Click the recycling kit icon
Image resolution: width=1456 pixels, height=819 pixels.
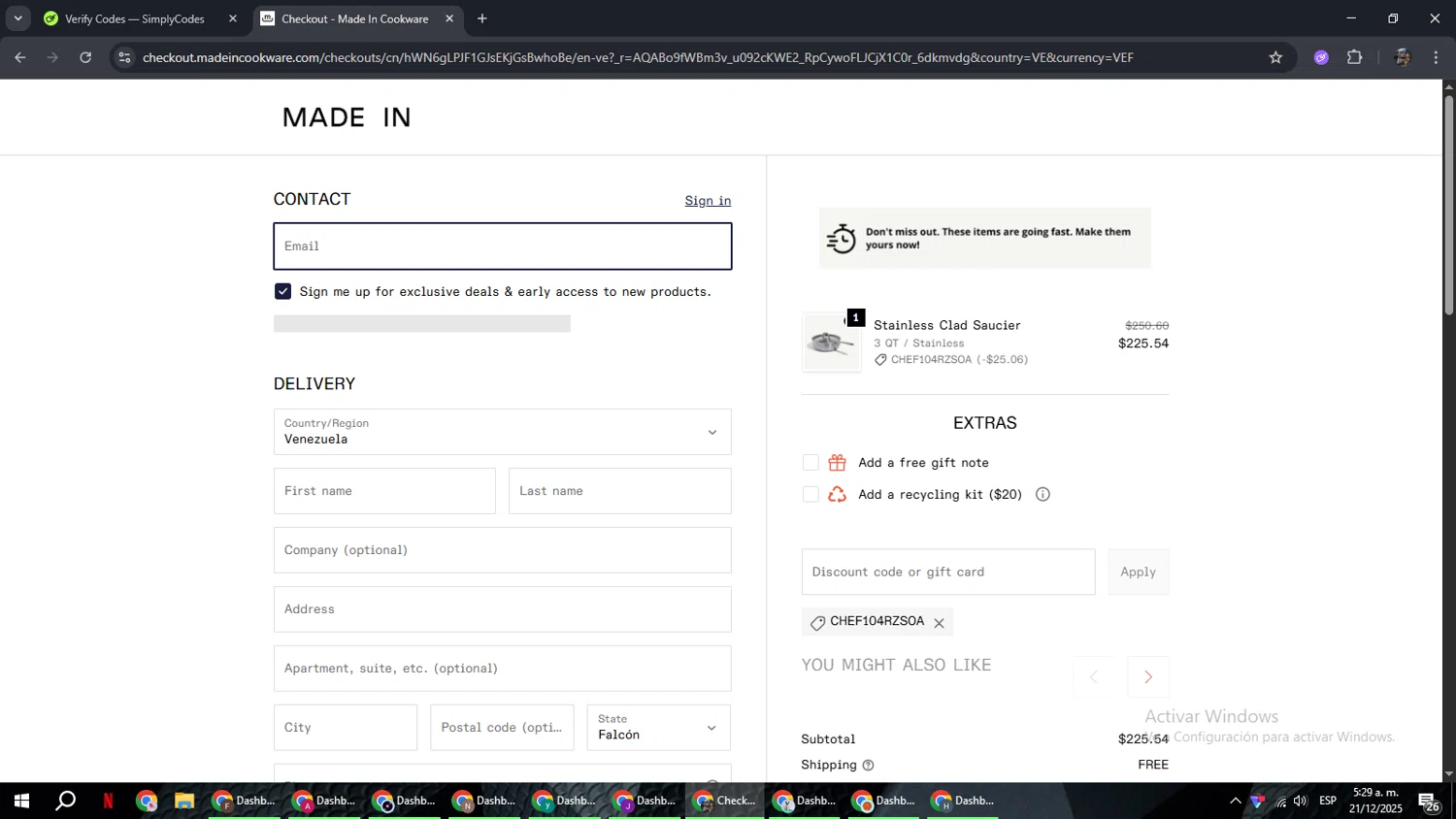pyautogui.click(x=838, y=495)
